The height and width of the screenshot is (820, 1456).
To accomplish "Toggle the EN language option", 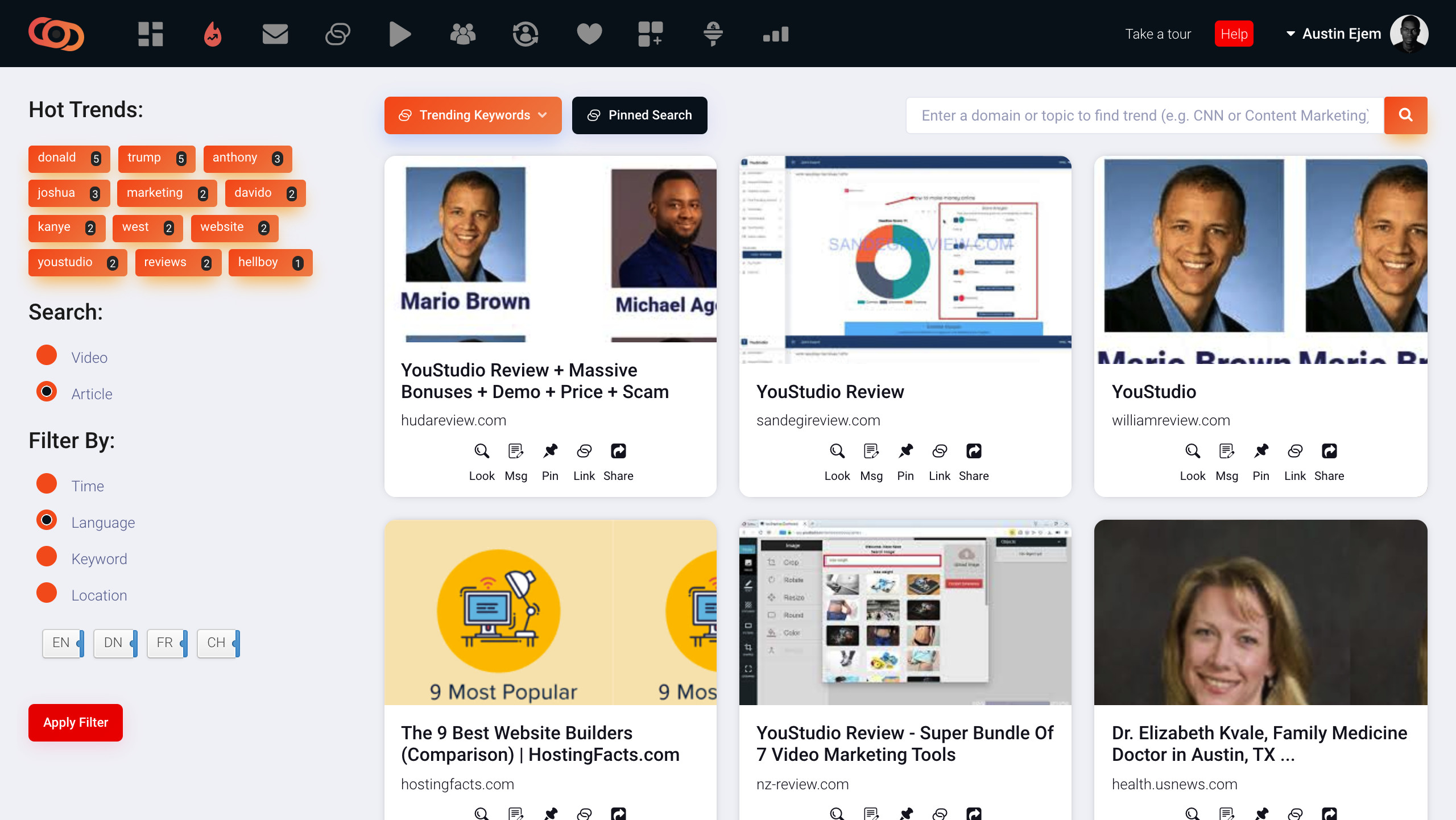I will (63, 643).
